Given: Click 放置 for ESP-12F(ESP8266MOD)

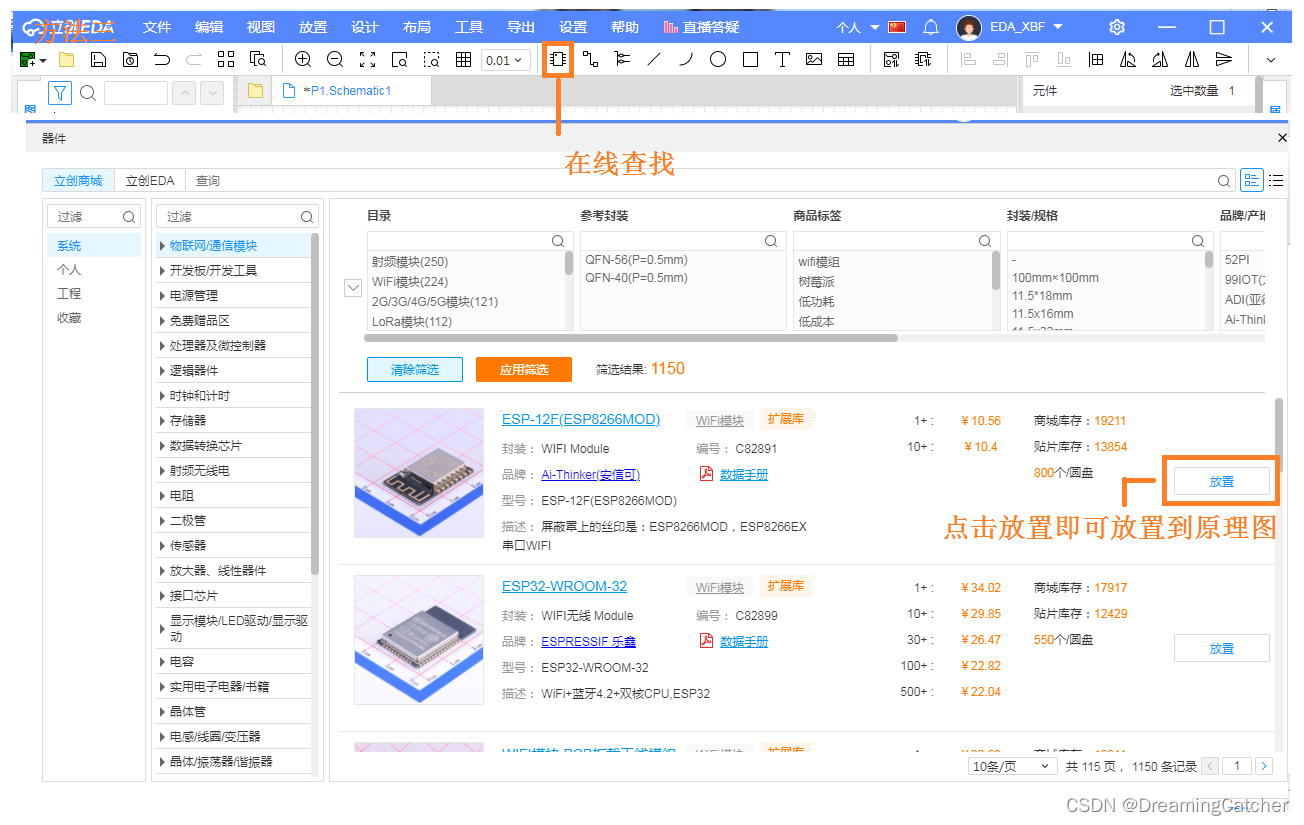Looking at the screenshot, I should tap(1221, 481).
